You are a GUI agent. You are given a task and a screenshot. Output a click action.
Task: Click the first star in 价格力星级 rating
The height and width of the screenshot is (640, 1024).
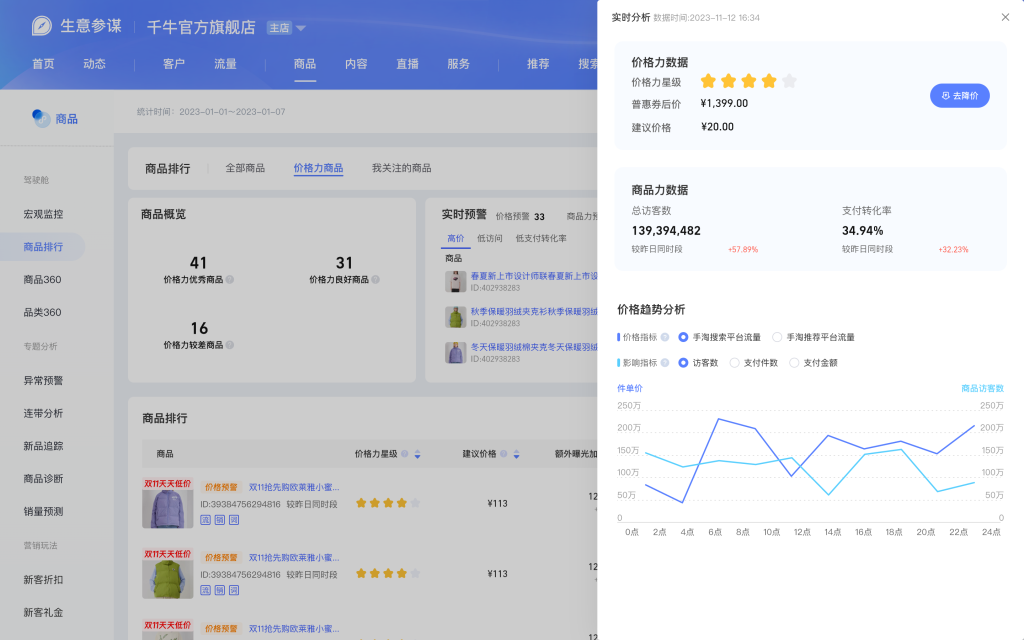708,81
